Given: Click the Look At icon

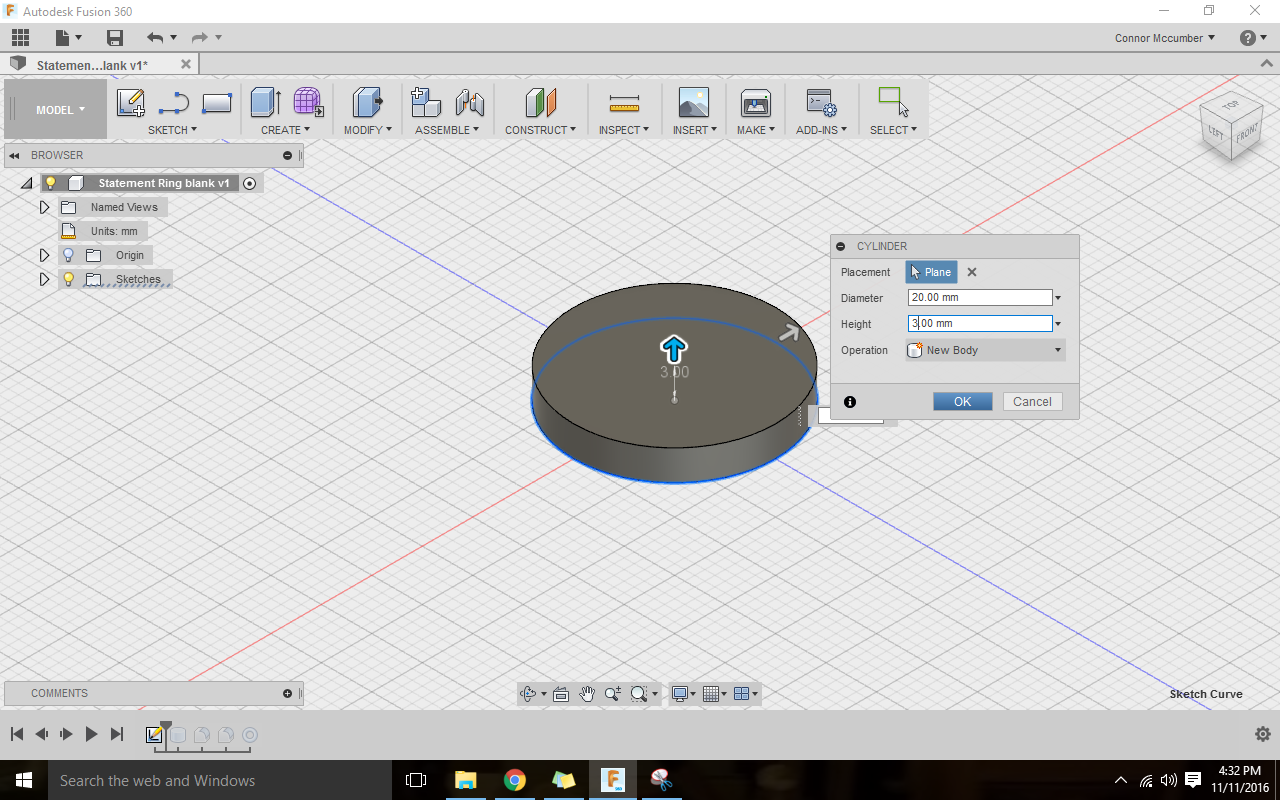Looking at the screenshot, I should coord(561,693).
